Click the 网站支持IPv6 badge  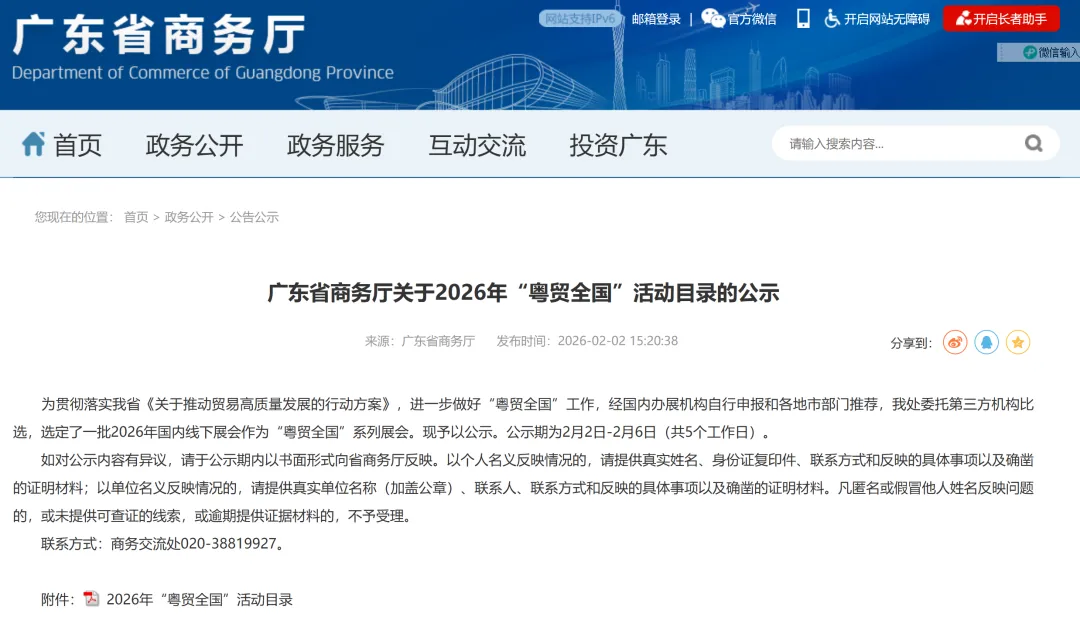click(580, 19)
